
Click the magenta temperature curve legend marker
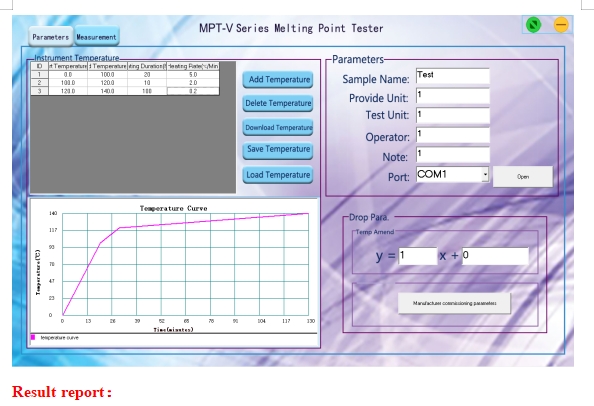(33, 337)
